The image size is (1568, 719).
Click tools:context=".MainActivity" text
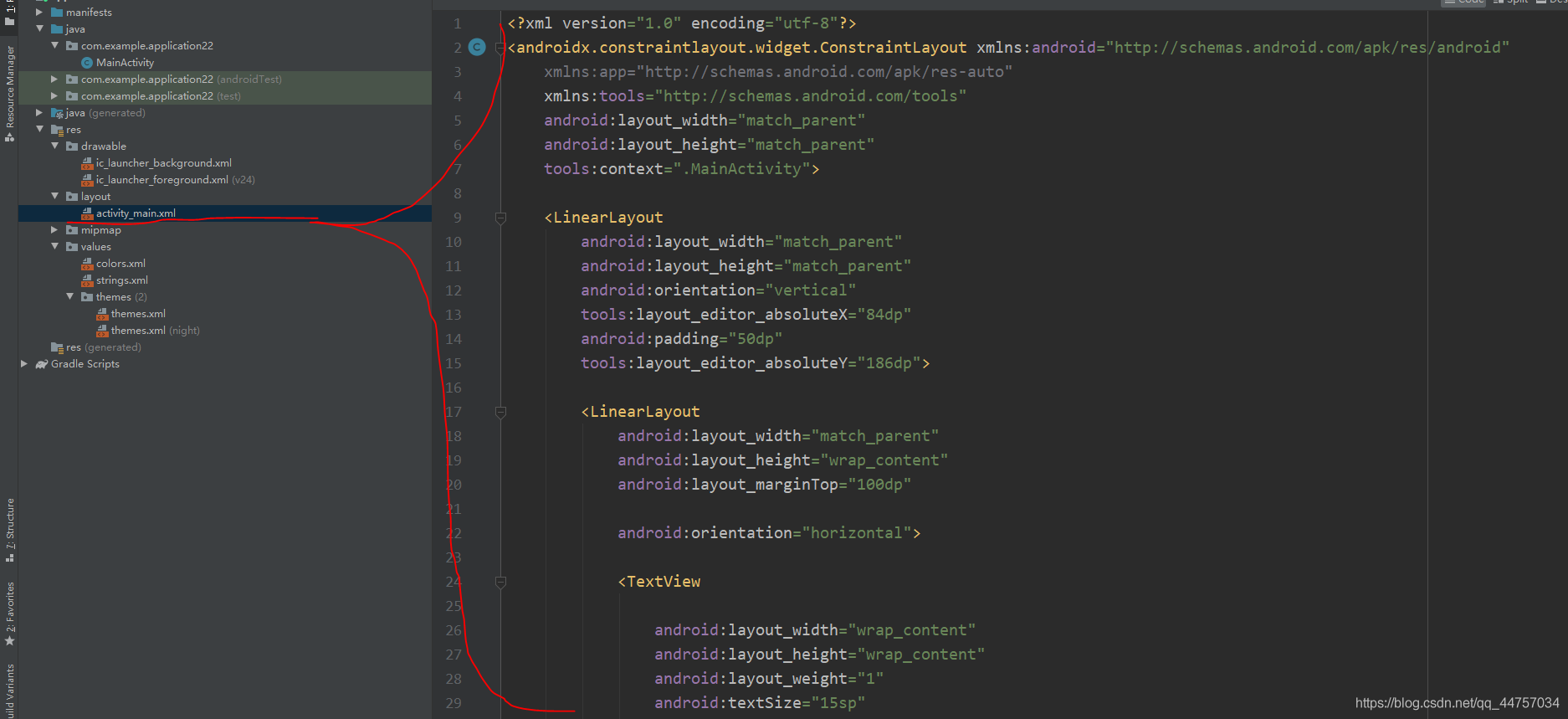pyautogui.click(x=681, y=169)
